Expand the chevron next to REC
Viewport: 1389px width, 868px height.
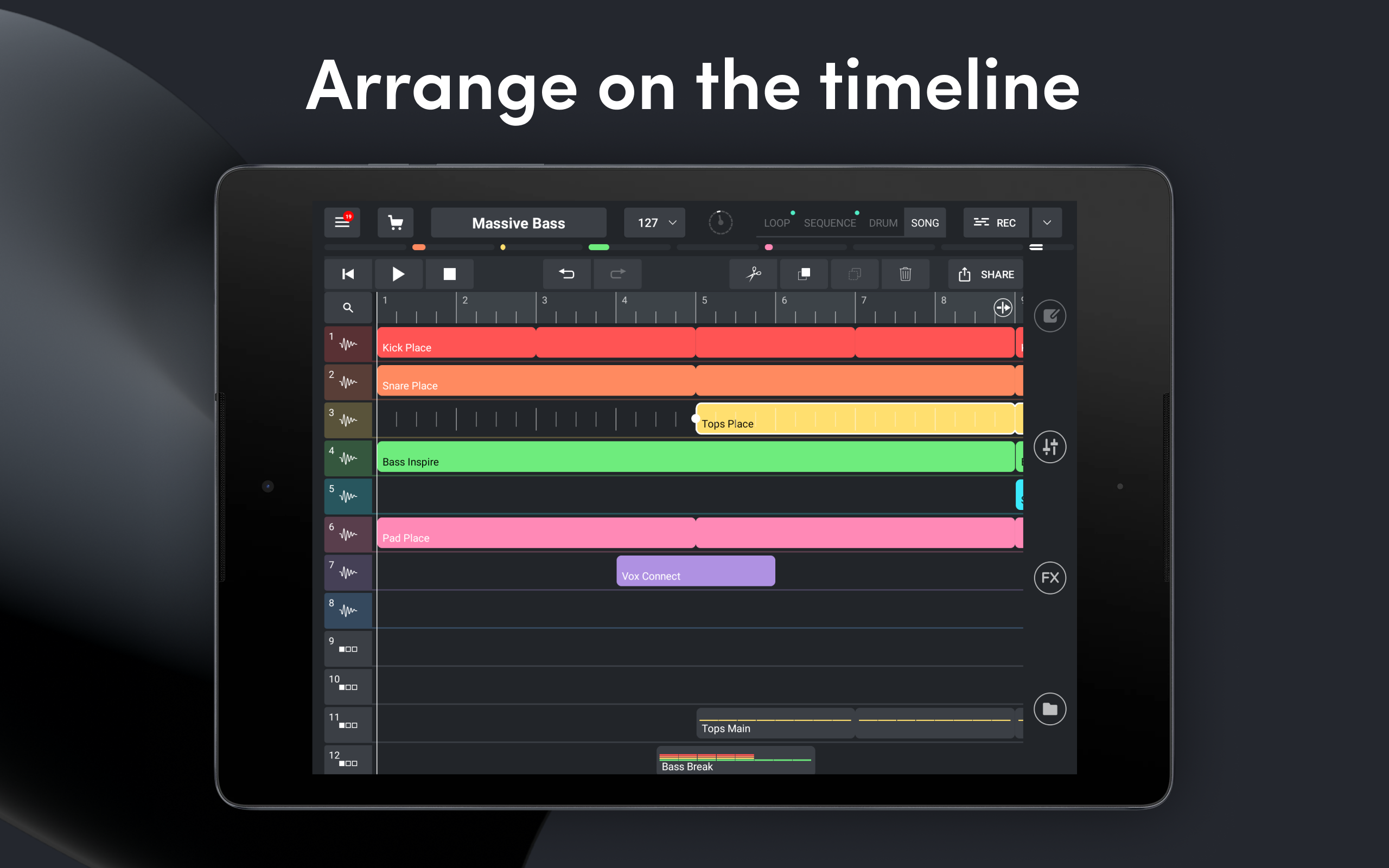[x=1046, y=222]
